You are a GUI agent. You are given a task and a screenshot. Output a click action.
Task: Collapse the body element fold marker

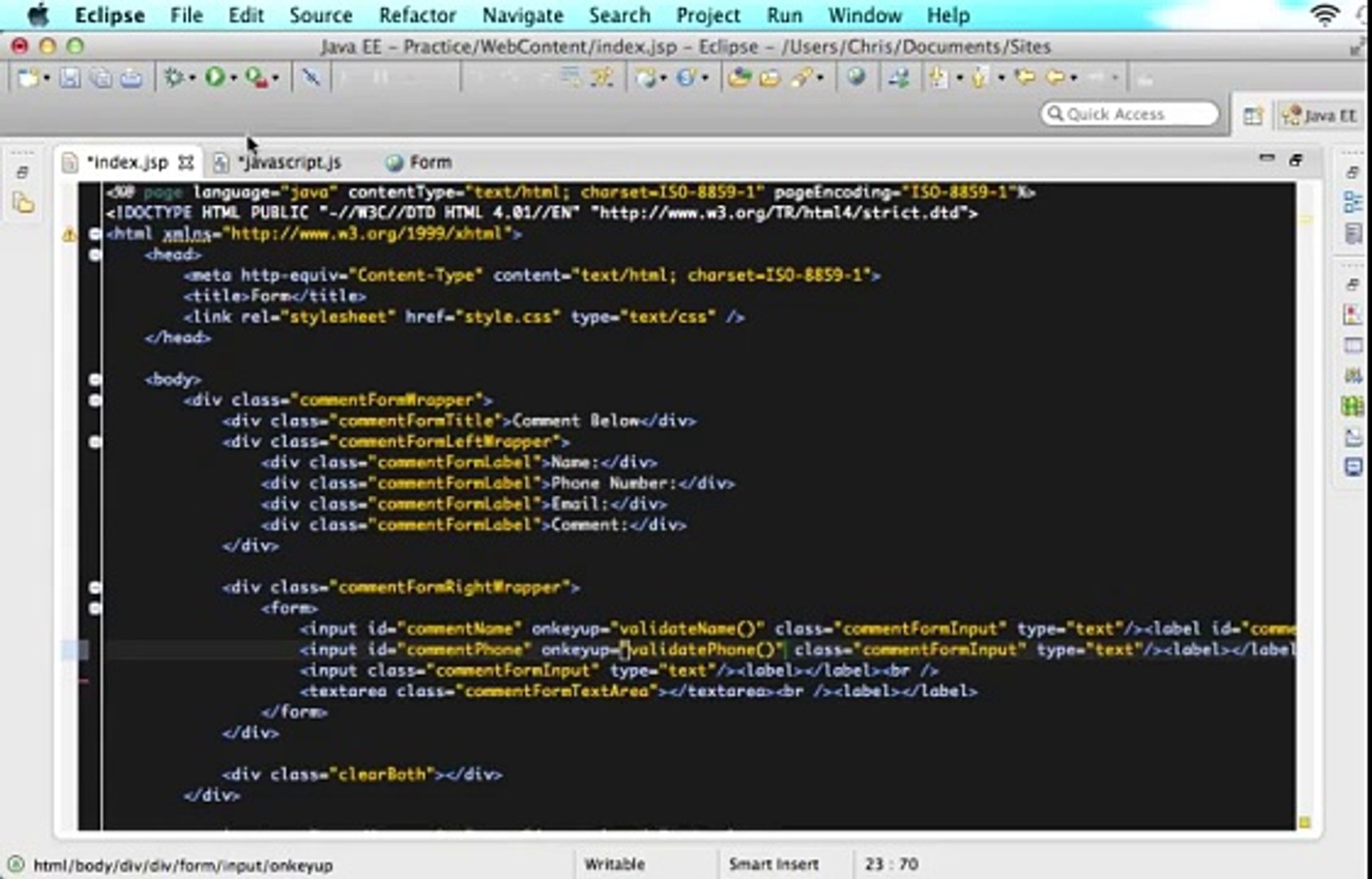coord(95,379)
